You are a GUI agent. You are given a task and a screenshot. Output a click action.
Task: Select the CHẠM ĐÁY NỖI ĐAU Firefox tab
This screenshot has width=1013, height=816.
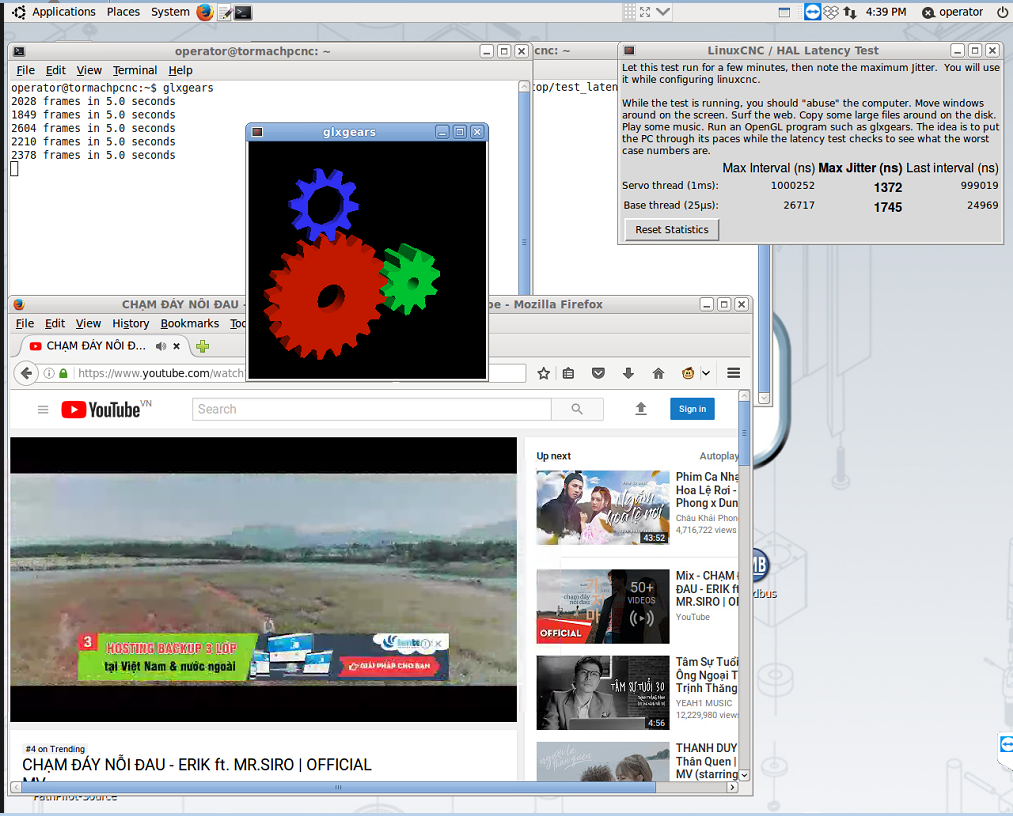click(96, 346)
